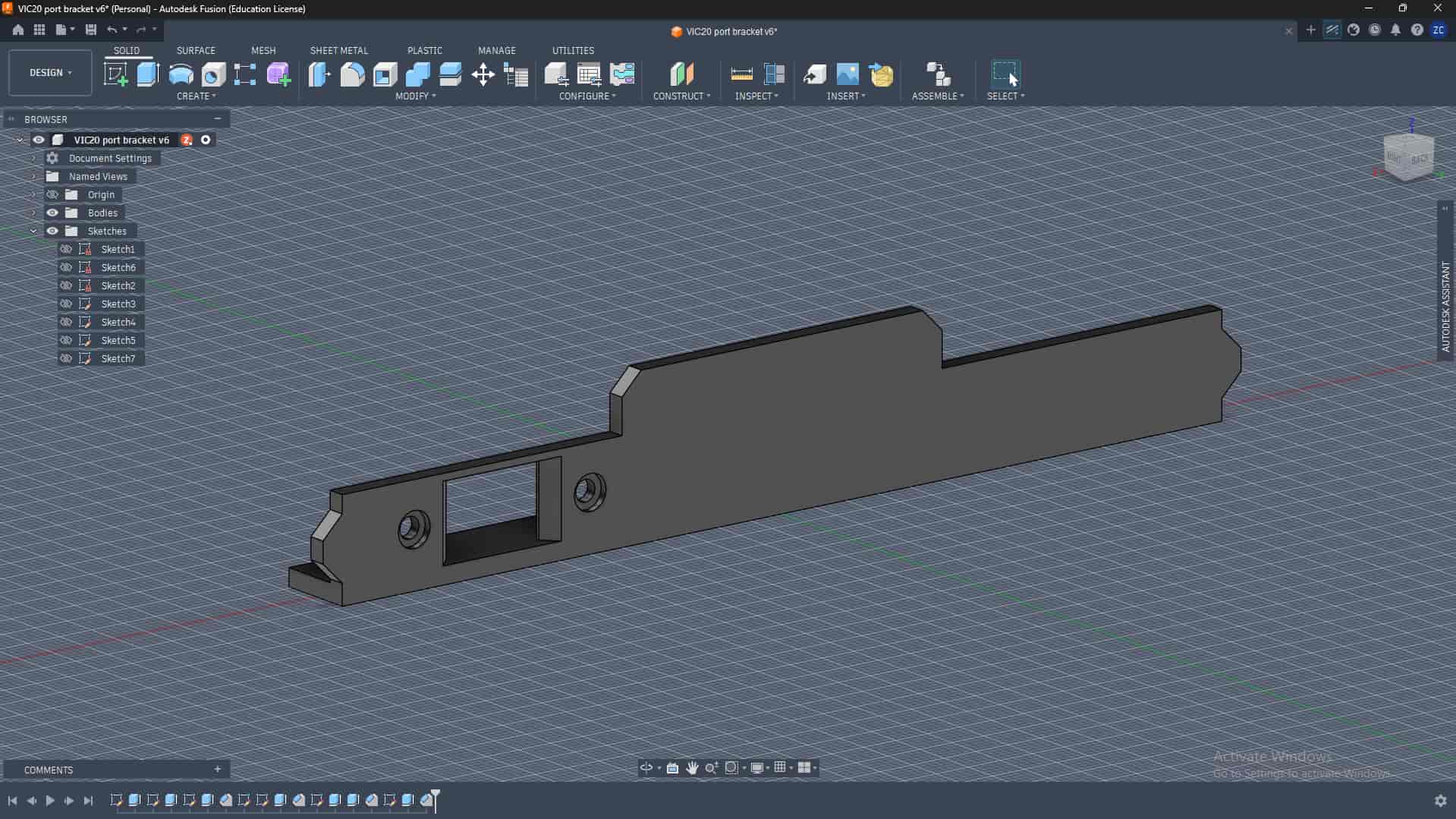Open the AUTODESK ASSISTANT panel
Screen dimensions: 1456x819
[x=1445, y=306]
